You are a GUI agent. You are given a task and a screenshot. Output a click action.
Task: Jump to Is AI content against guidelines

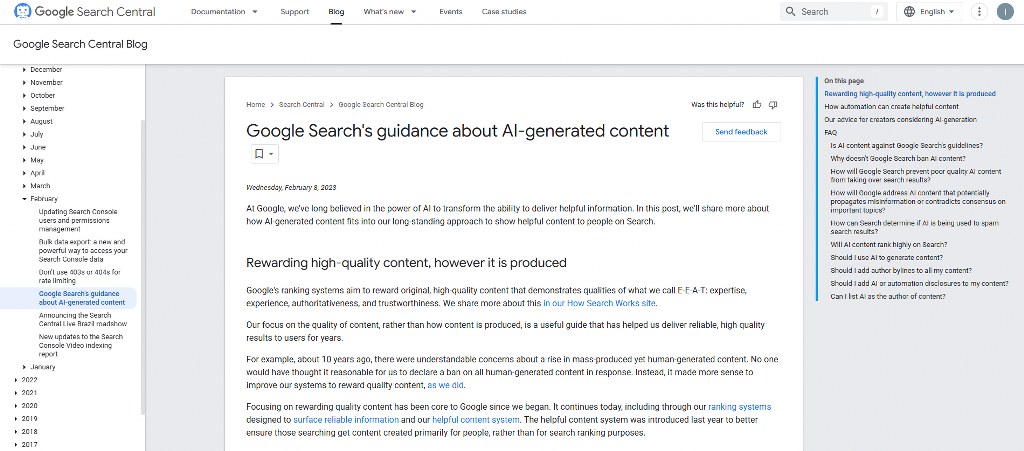pos(906,146)
